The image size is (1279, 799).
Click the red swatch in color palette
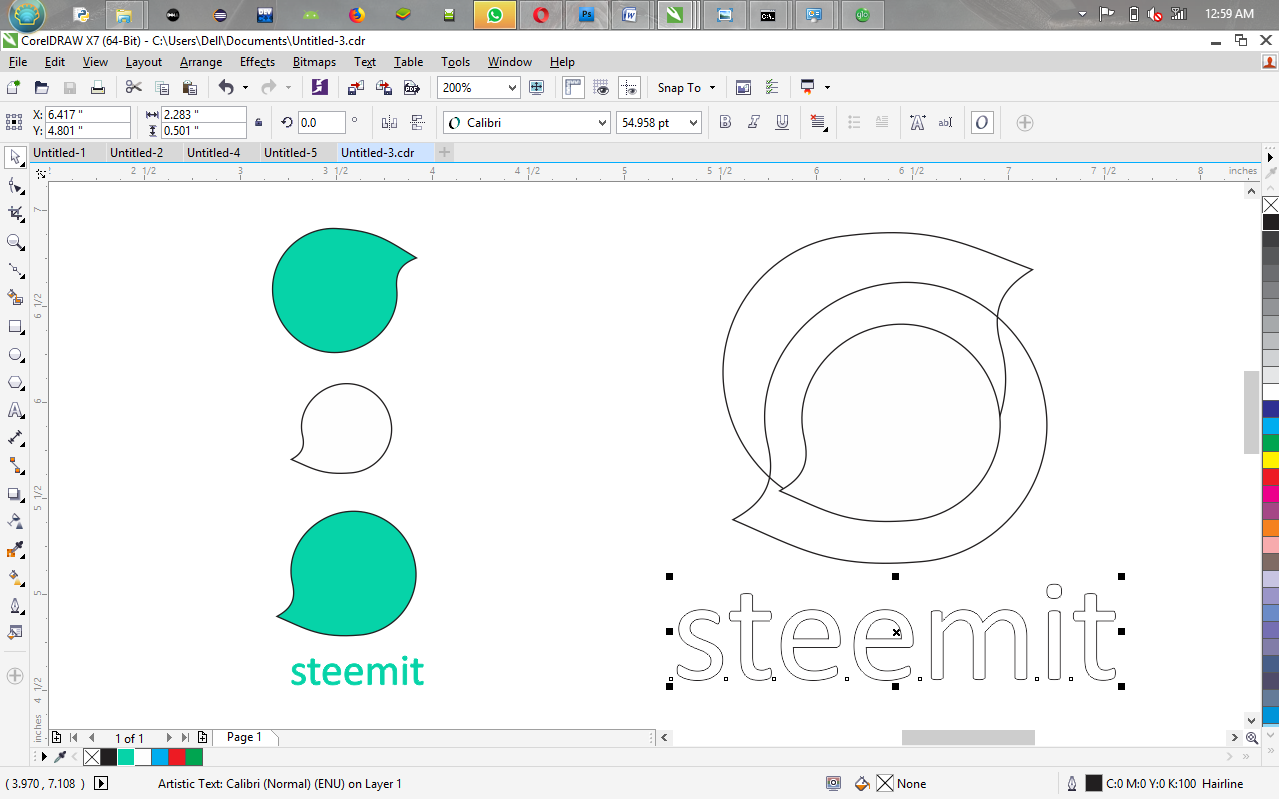click(1270, 475)
